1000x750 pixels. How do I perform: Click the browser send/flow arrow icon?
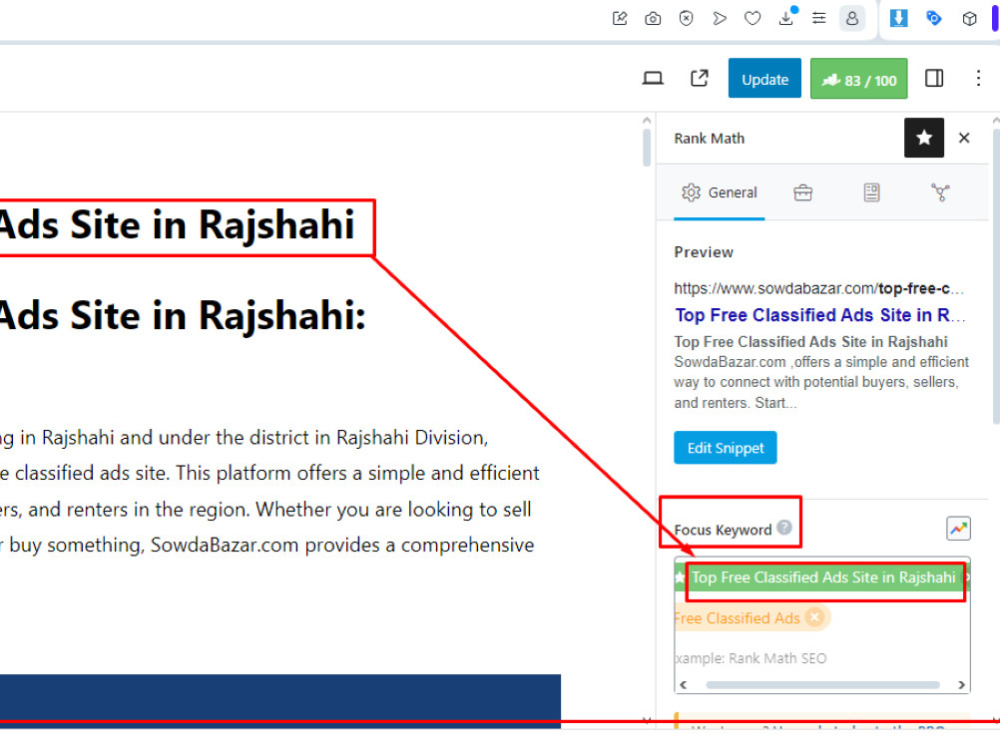[x=719, y=18]
